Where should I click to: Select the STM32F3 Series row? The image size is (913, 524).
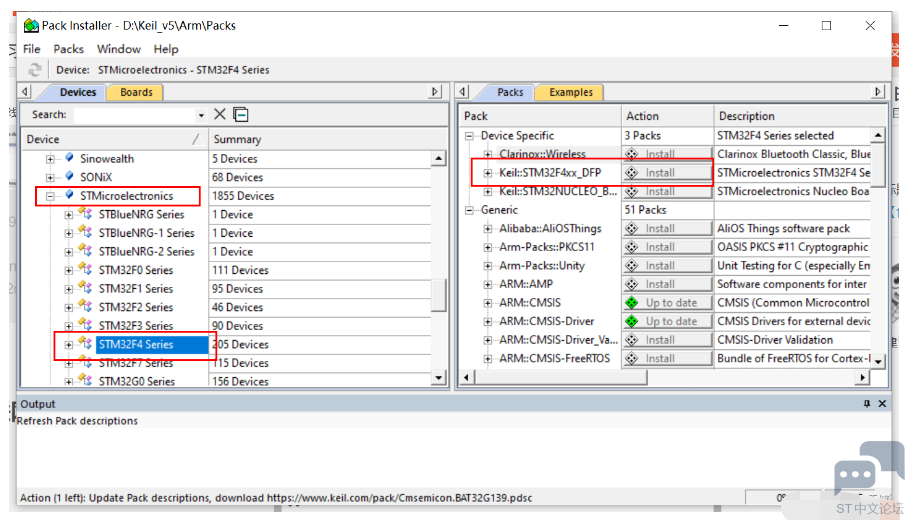coord(136,325)
